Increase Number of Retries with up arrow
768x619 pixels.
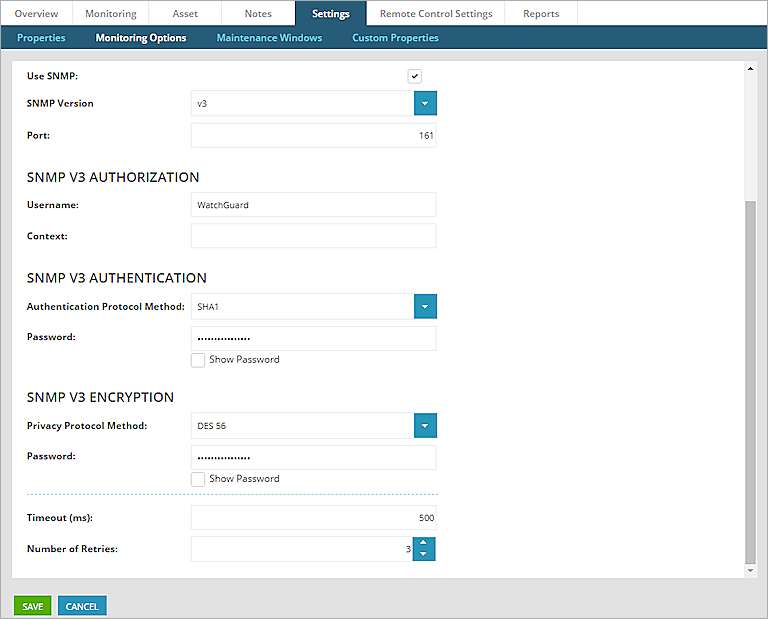coord(424,543)
